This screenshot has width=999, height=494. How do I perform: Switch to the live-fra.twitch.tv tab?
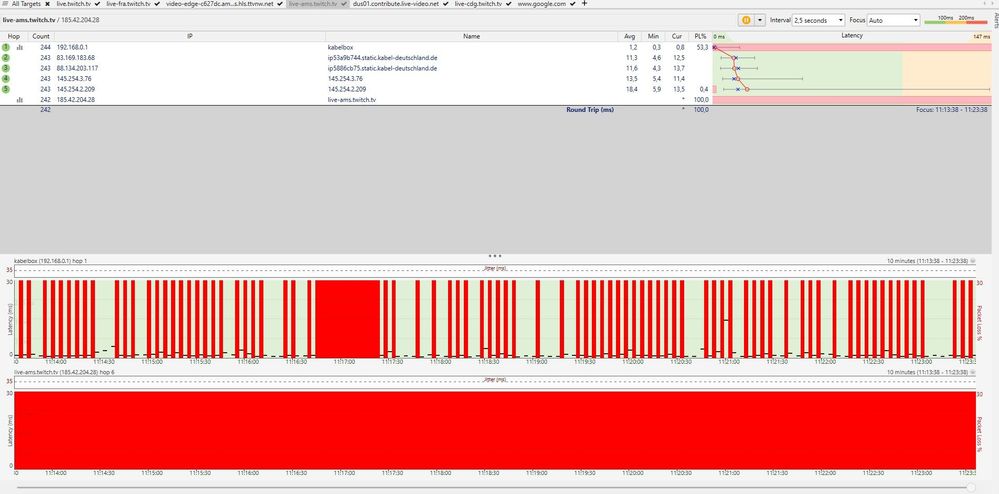[129, 4]
